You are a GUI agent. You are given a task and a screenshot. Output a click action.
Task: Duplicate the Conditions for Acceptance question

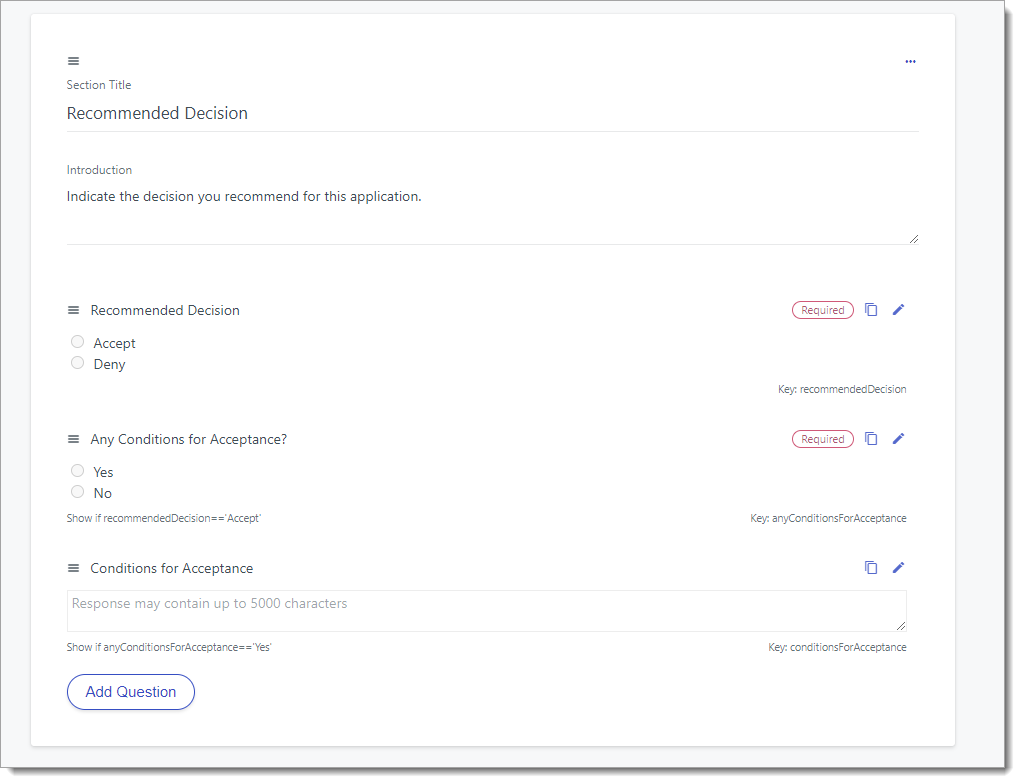click(871, 567)
